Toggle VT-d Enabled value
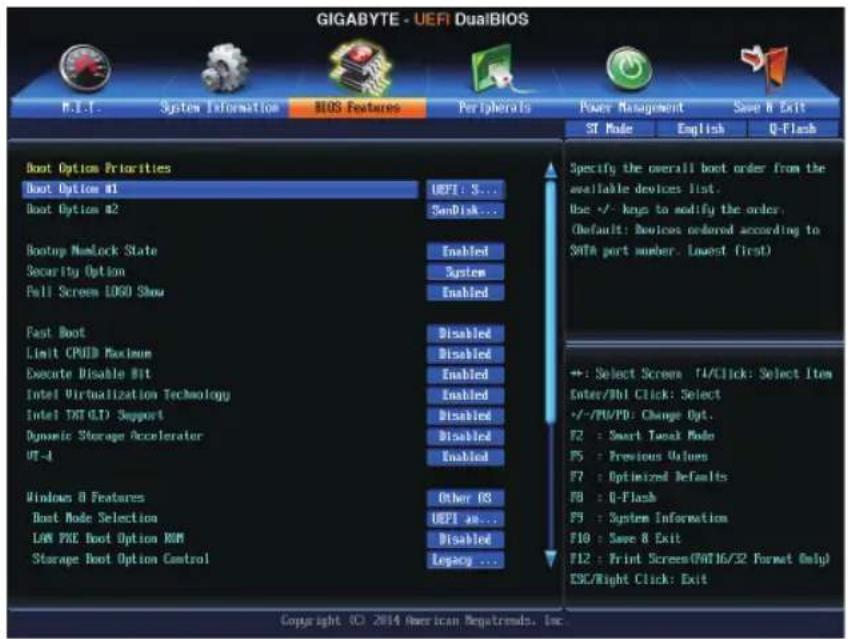The width and height of the screenshot is (848, 639). click(x=466, y=457)
